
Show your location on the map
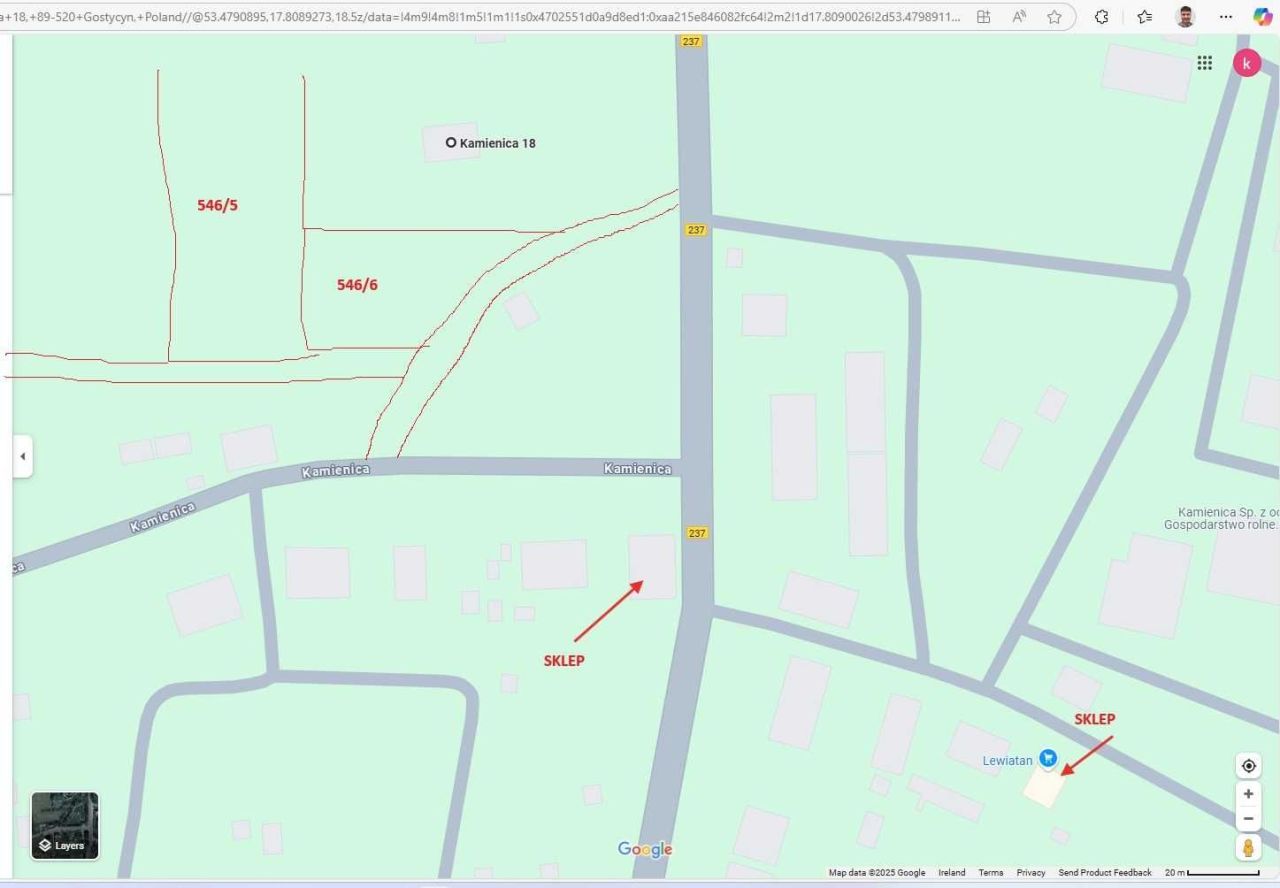(1248, 767)
